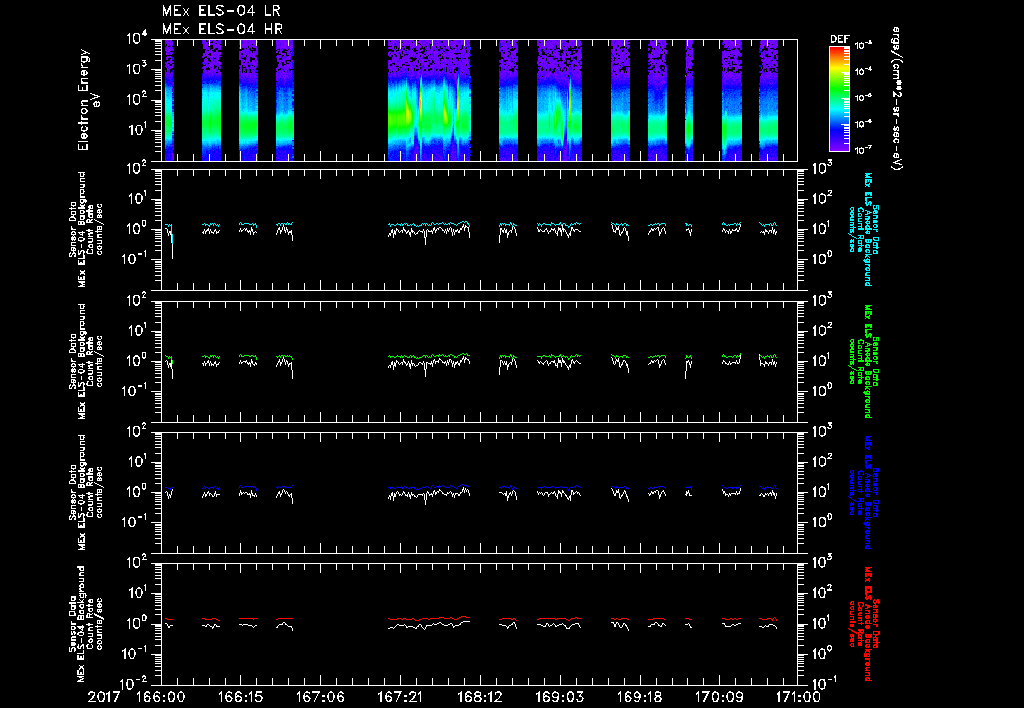Click the 10^-1 right-axis tick of the red panel

click(824, 683)
